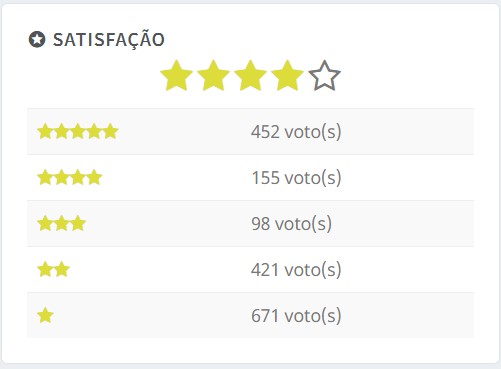Open the 155 voto(s) count
The image size is (501, 369).
click(296, 178)
